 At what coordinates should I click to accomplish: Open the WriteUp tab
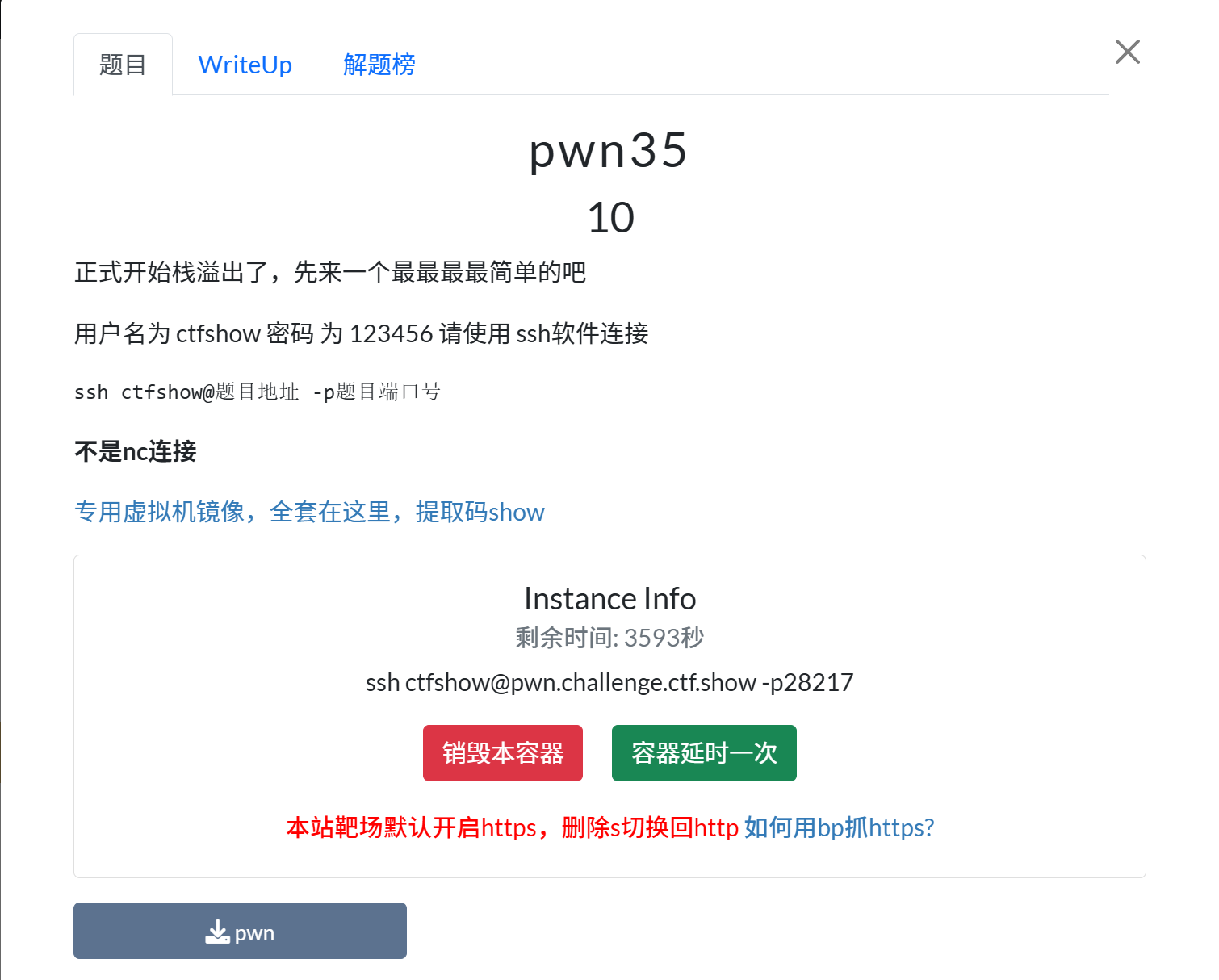point(245,65)
